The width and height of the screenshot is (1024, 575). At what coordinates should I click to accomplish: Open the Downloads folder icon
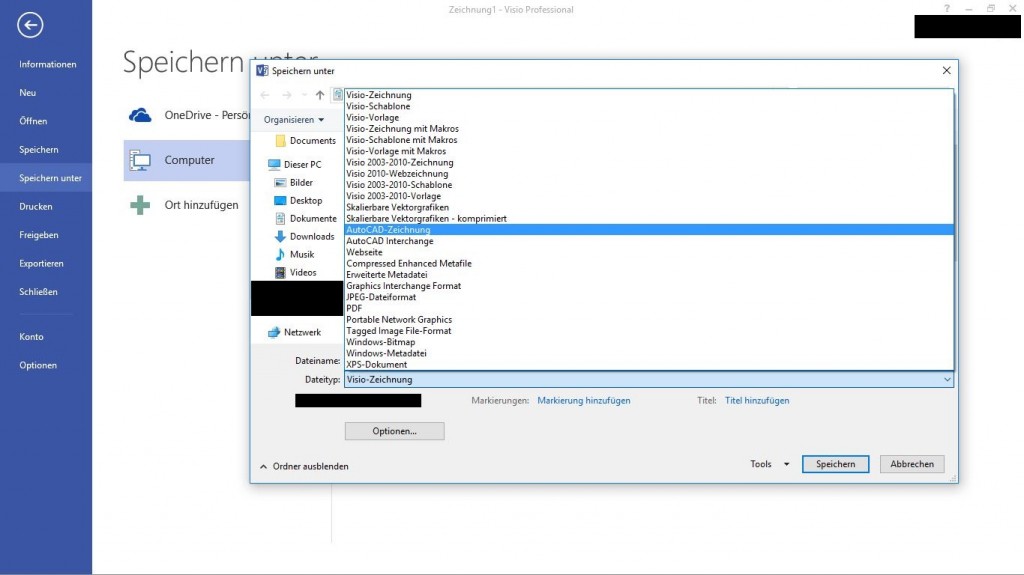click(281, 237)
